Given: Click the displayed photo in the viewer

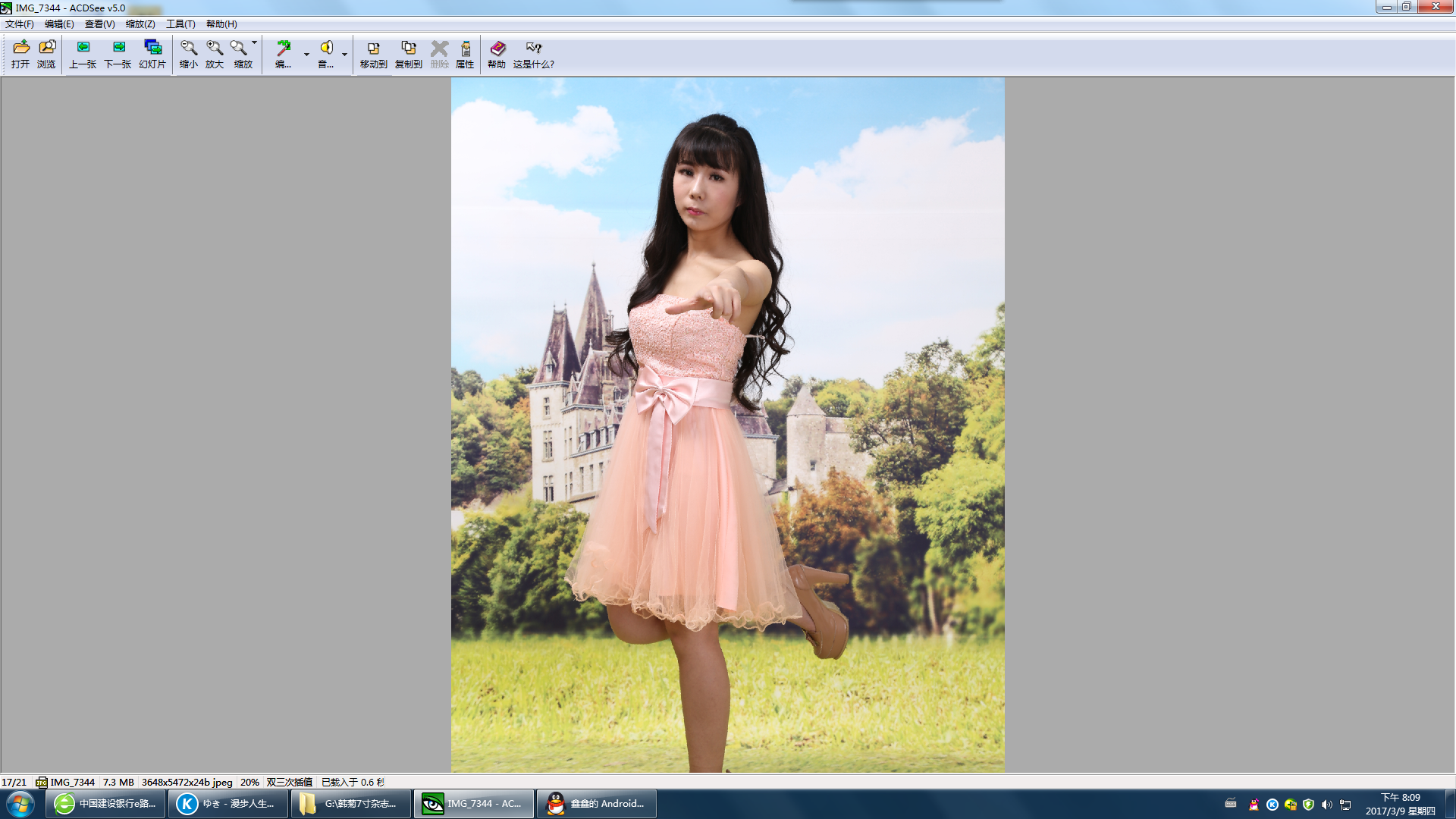Looking at the screenshot, I should click(x=727, y=425).
